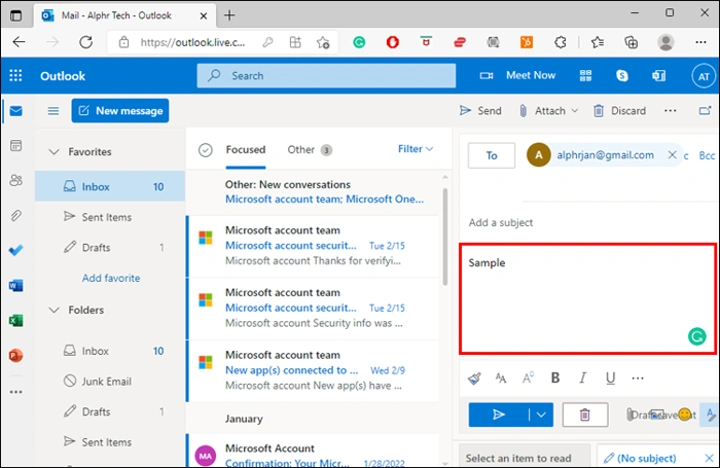Open Skype from the Outlook header
This screenshot has width=720, height=468.
tap(622, 75)
